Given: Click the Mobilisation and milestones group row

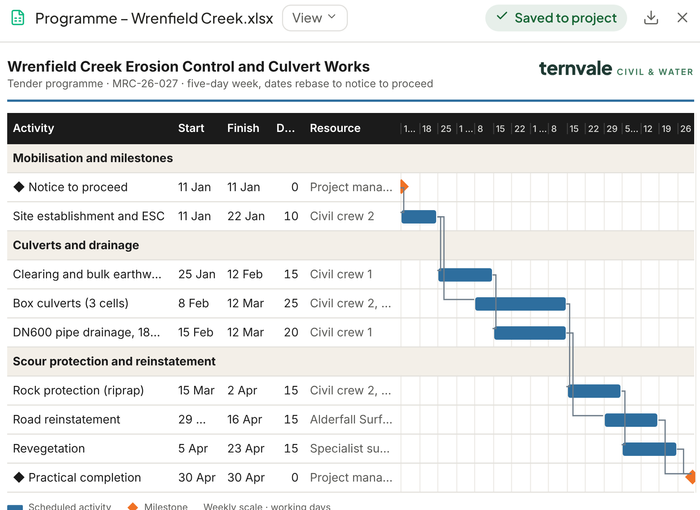Looking at the screenshot, I should coord(350,158).
